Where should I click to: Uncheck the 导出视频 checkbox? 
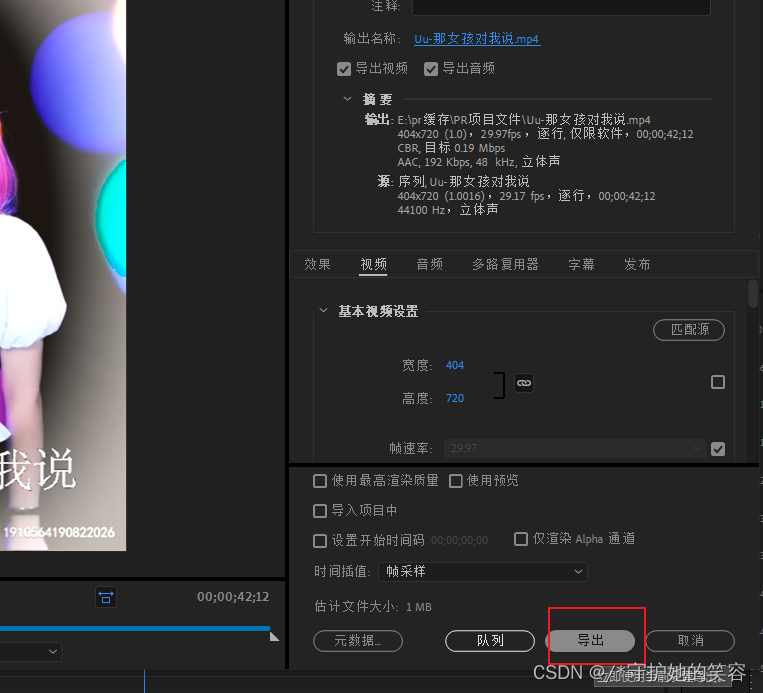(x=344, y=69)
